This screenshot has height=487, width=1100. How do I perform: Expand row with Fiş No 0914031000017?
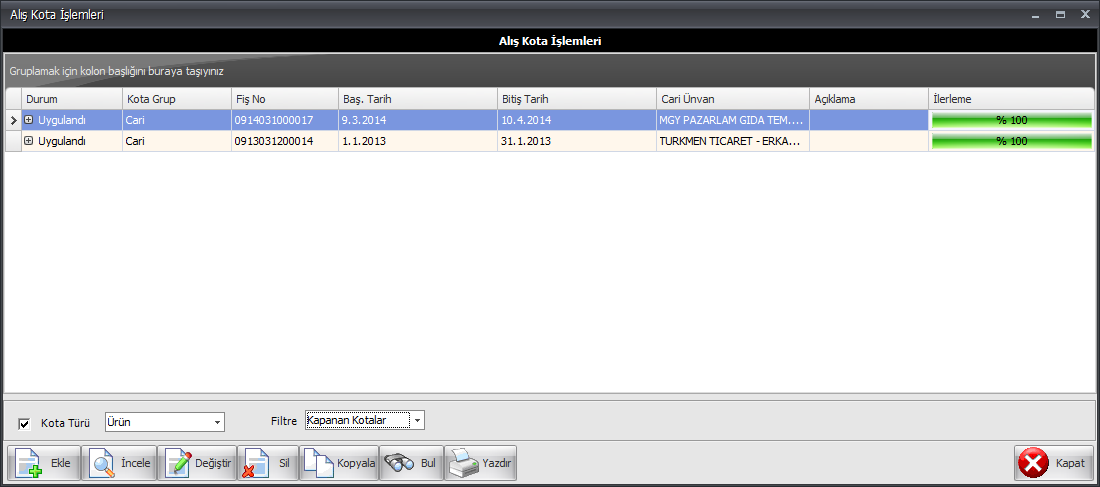coord(29,120)
